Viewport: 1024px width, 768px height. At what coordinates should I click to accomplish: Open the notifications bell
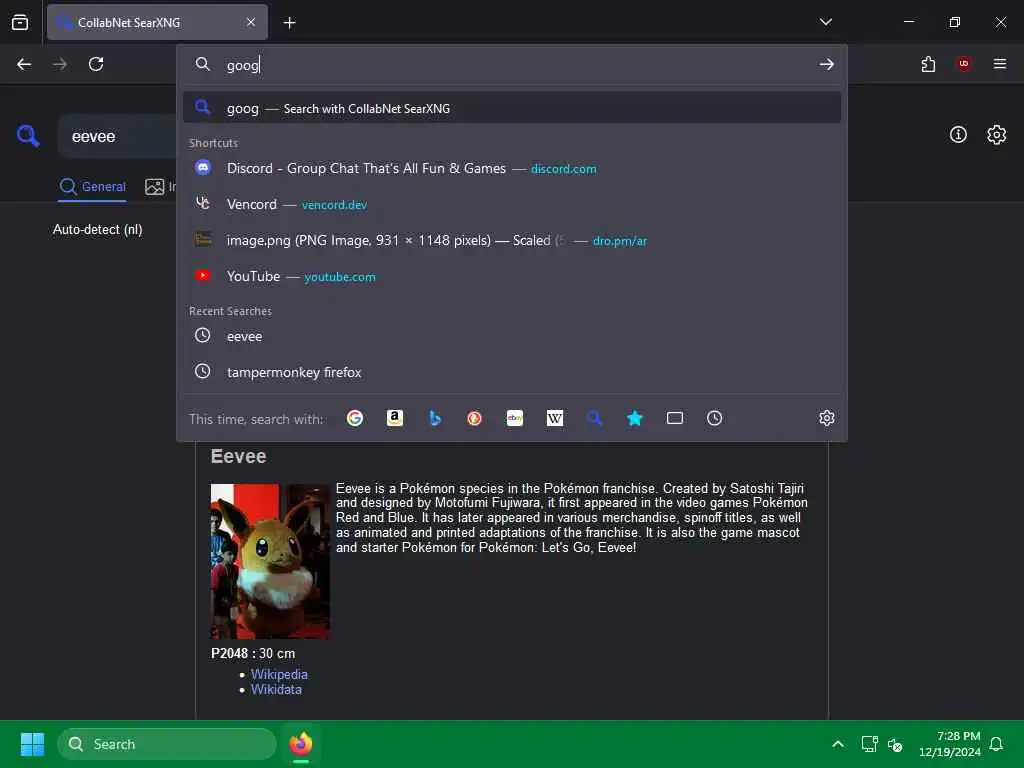(x=996, y=744)
